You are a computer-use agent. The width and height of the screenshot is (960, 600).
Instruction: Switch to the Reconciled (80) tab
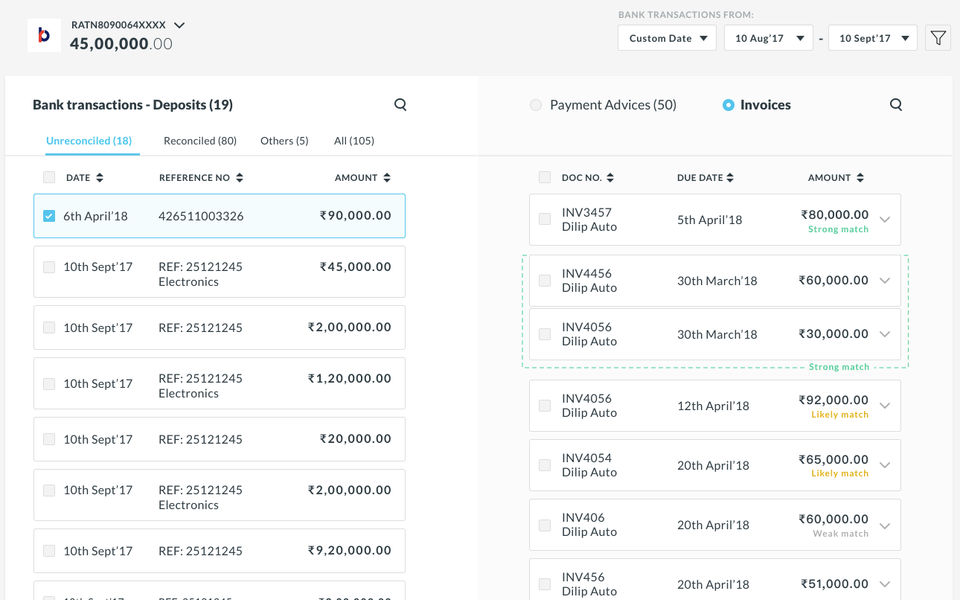click(200, 141)
